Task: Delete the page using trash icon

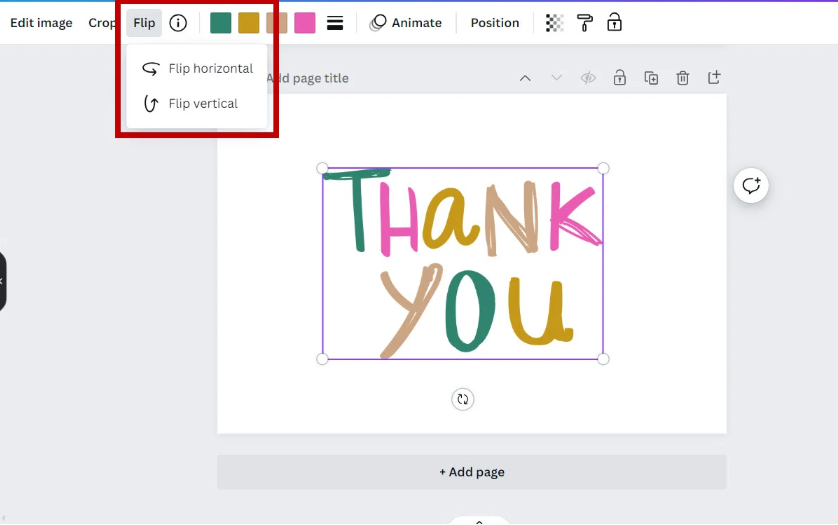Action: 682,78
